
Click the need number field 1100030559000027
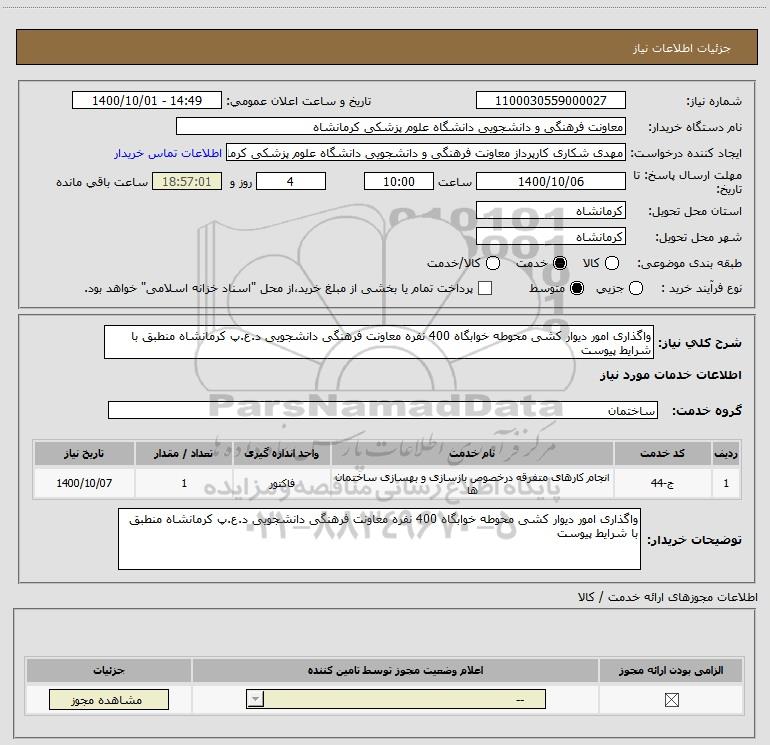click(550, 100)
